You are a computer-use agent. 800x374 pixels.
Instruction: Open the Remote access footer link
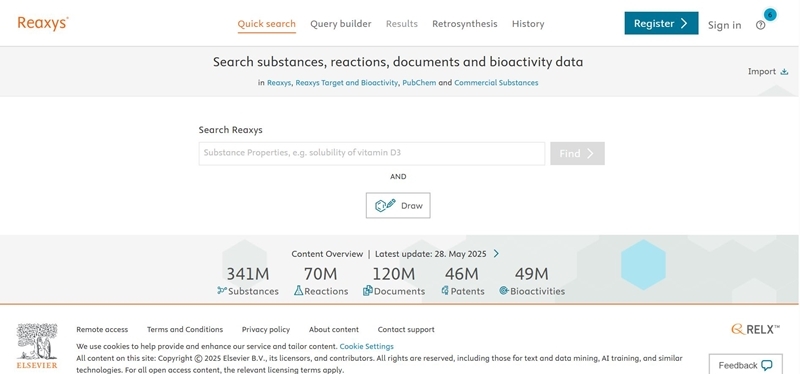pyautogui.click(x=102, y=330)
